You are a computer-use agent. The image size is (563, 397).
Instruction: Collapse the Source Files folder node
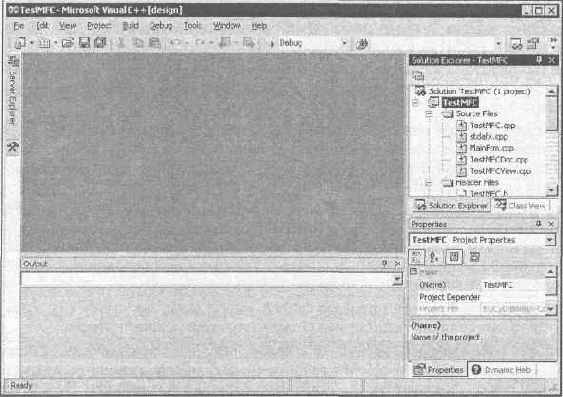coord(428,114)
